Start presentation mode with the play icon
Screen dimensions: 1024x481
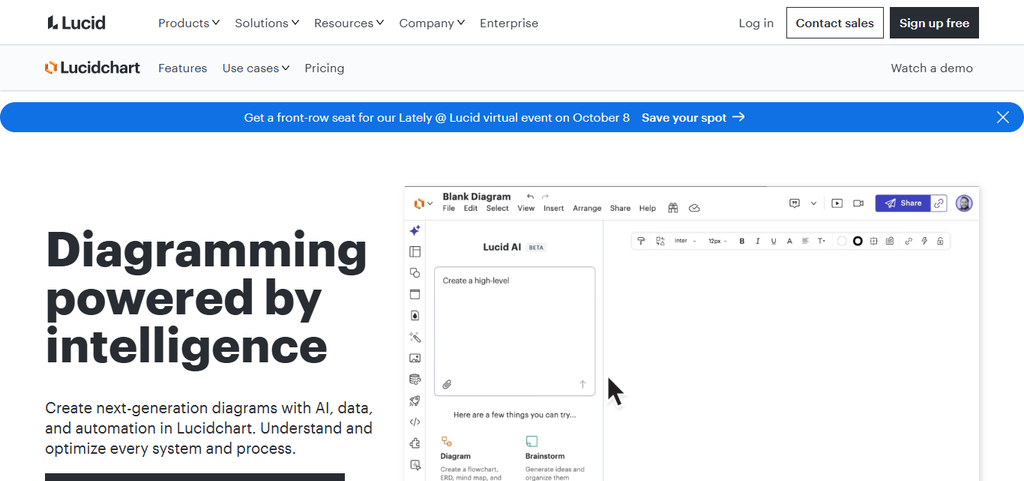(837, 204)
